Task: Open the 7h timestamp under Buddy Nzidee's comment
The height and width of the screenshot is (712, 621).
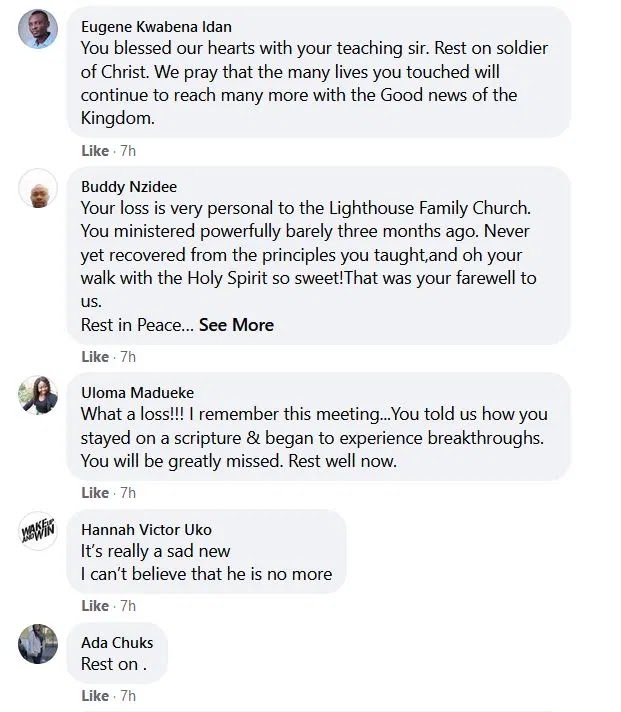Action: coord(128,357)
